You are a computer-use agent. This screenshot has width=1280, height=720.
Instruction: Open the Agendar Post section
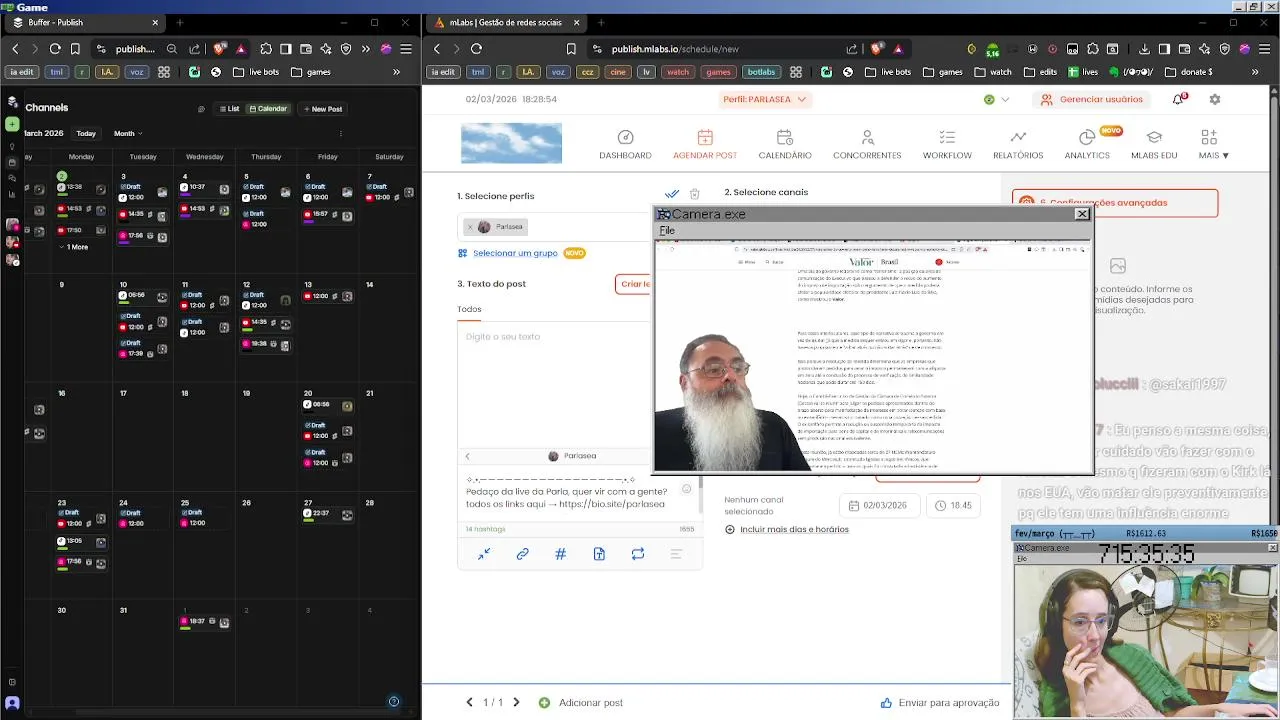point(705,145)
